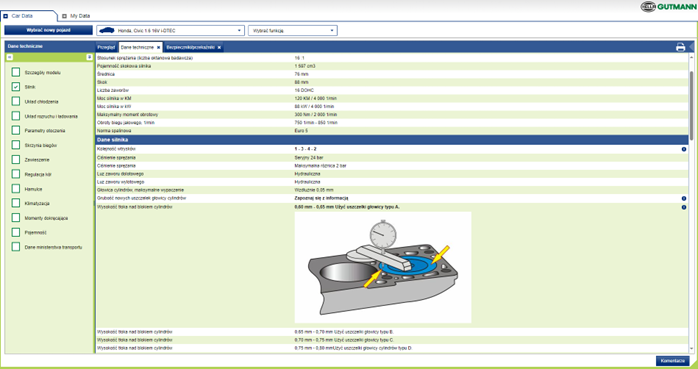This screenshot has height=369, width=698.
Task: Click the Średnica row label
Action: coord(106,74)
